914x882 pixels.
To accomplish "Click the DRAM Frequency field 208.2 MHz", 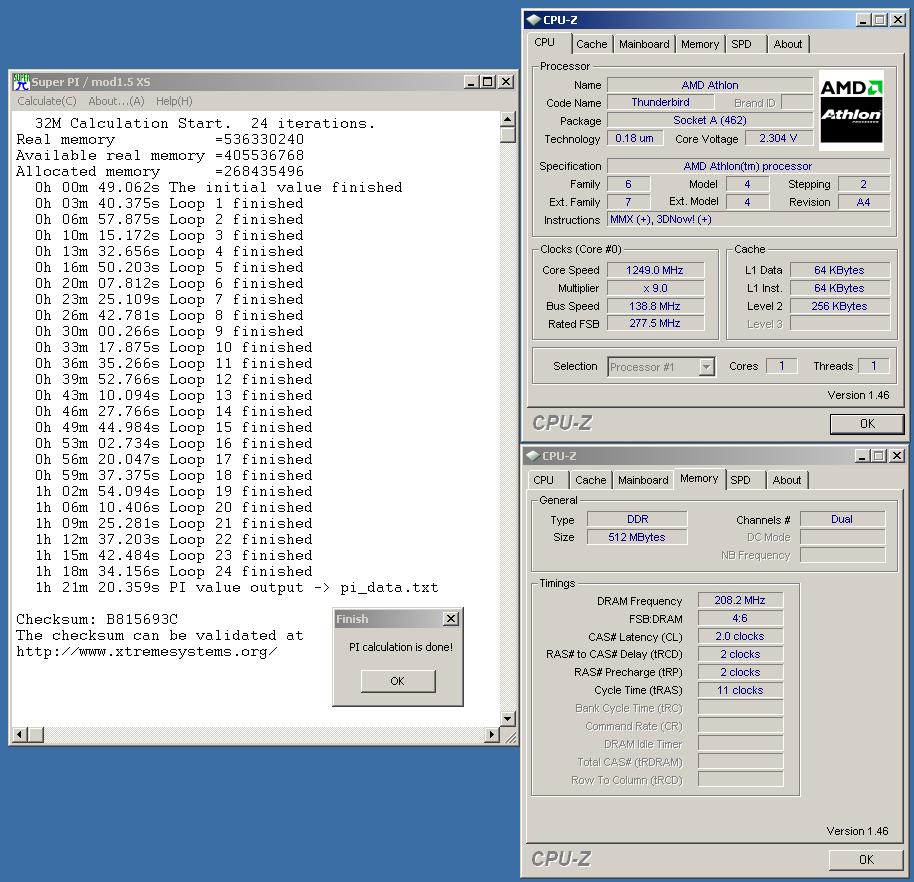I will pos(740,600).
